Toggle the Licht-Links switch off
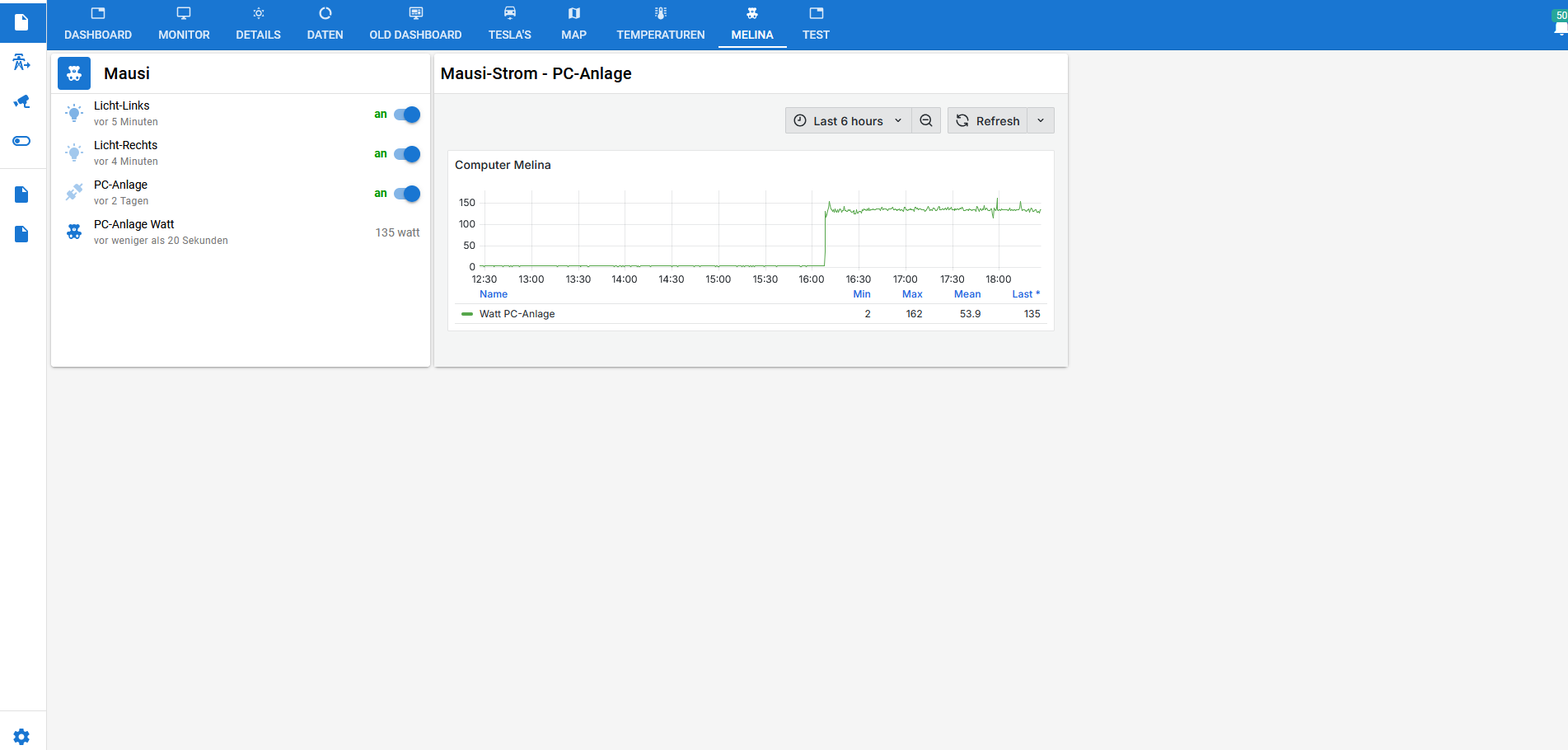This screenshot has height=750, width=1568. pos(407,115)
